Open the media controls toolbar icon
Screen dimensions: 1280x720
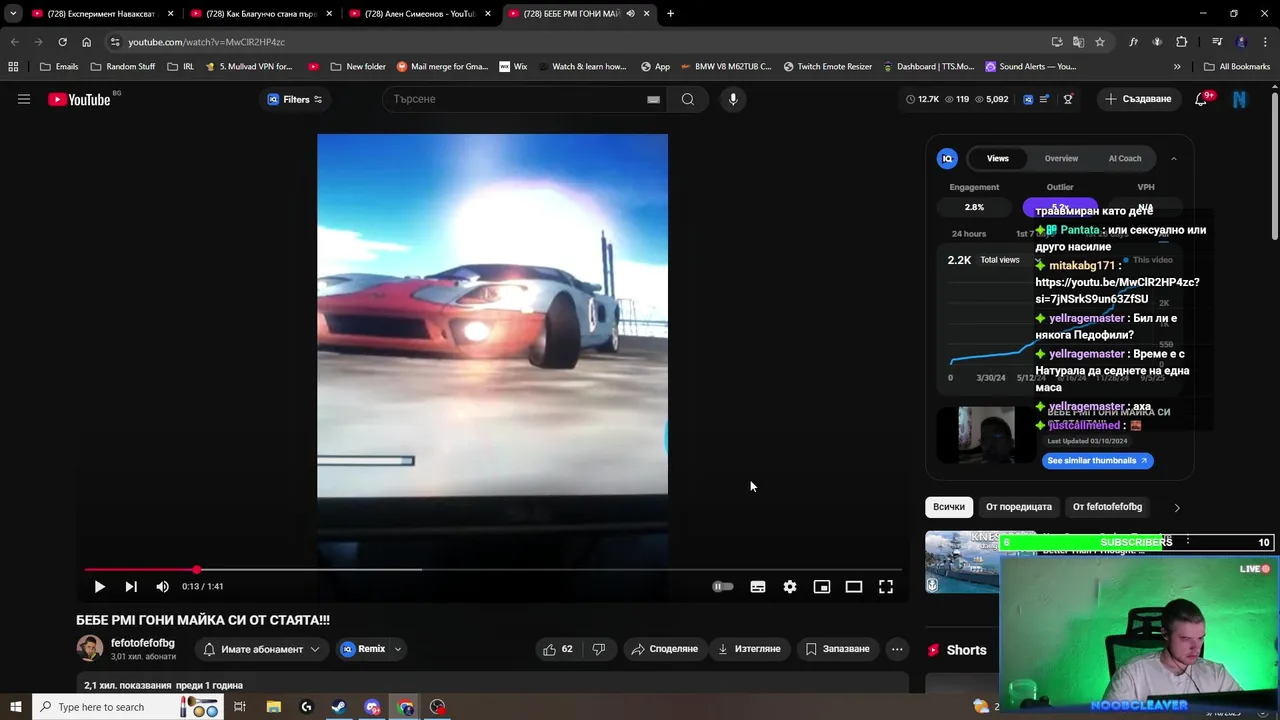tap(1217, 42)
